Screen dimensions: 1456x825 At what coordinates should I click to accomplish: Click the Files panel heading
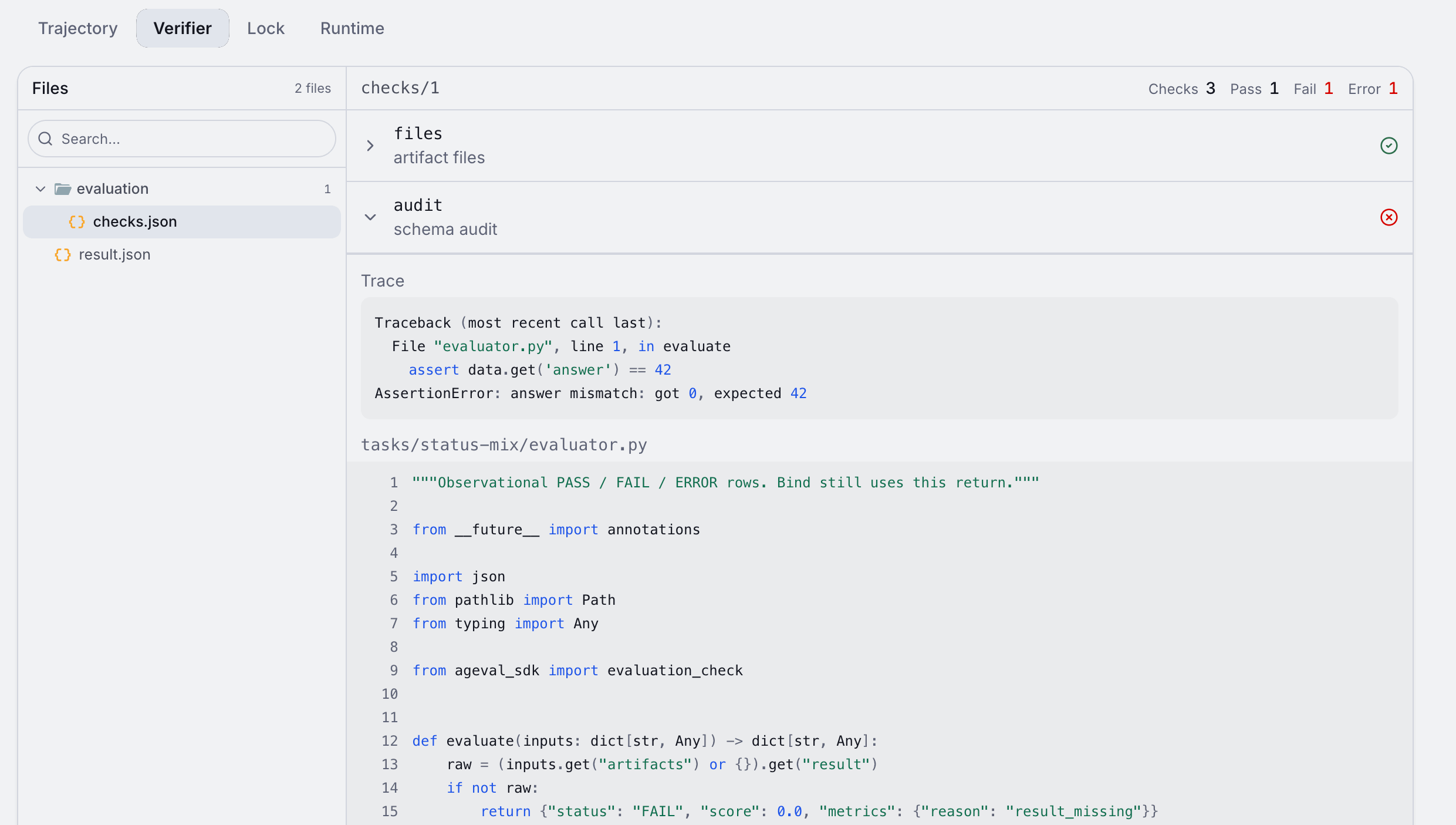(x=50, y=88)
